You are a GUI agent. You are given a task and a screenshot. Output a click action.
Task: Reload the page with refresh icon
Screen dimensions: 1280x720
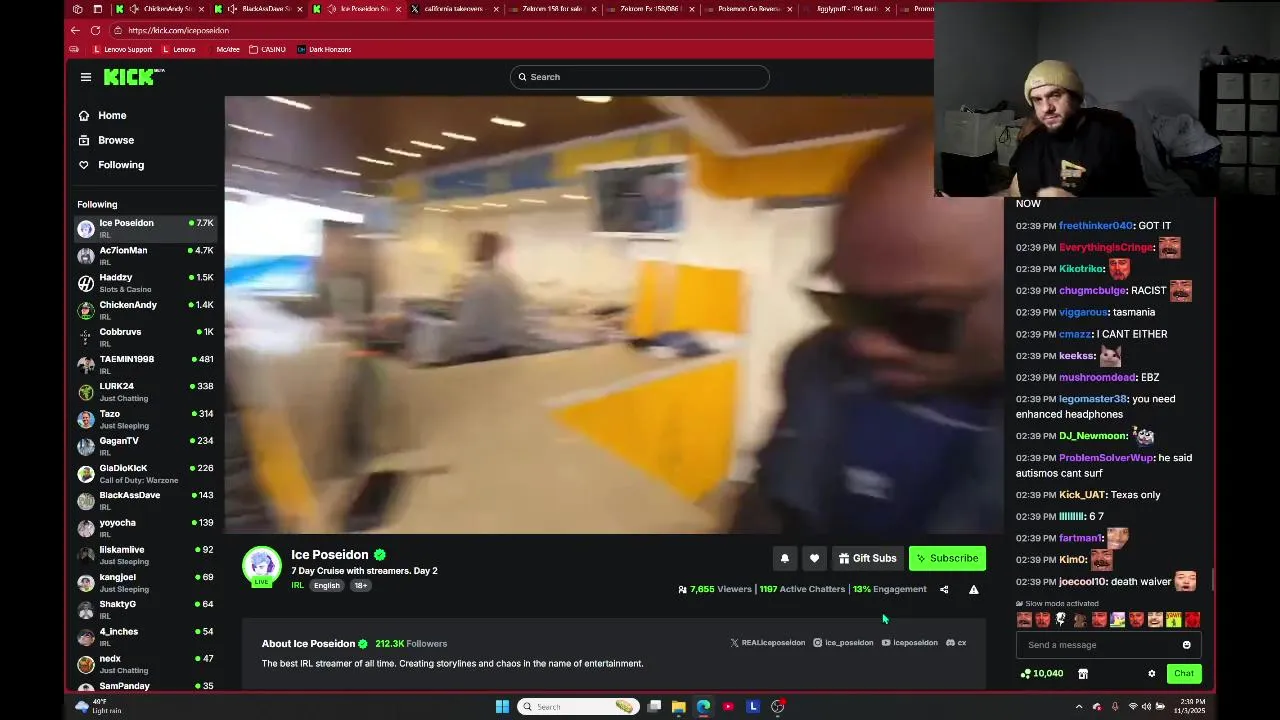pyautogui.click(x=95, y=30)
